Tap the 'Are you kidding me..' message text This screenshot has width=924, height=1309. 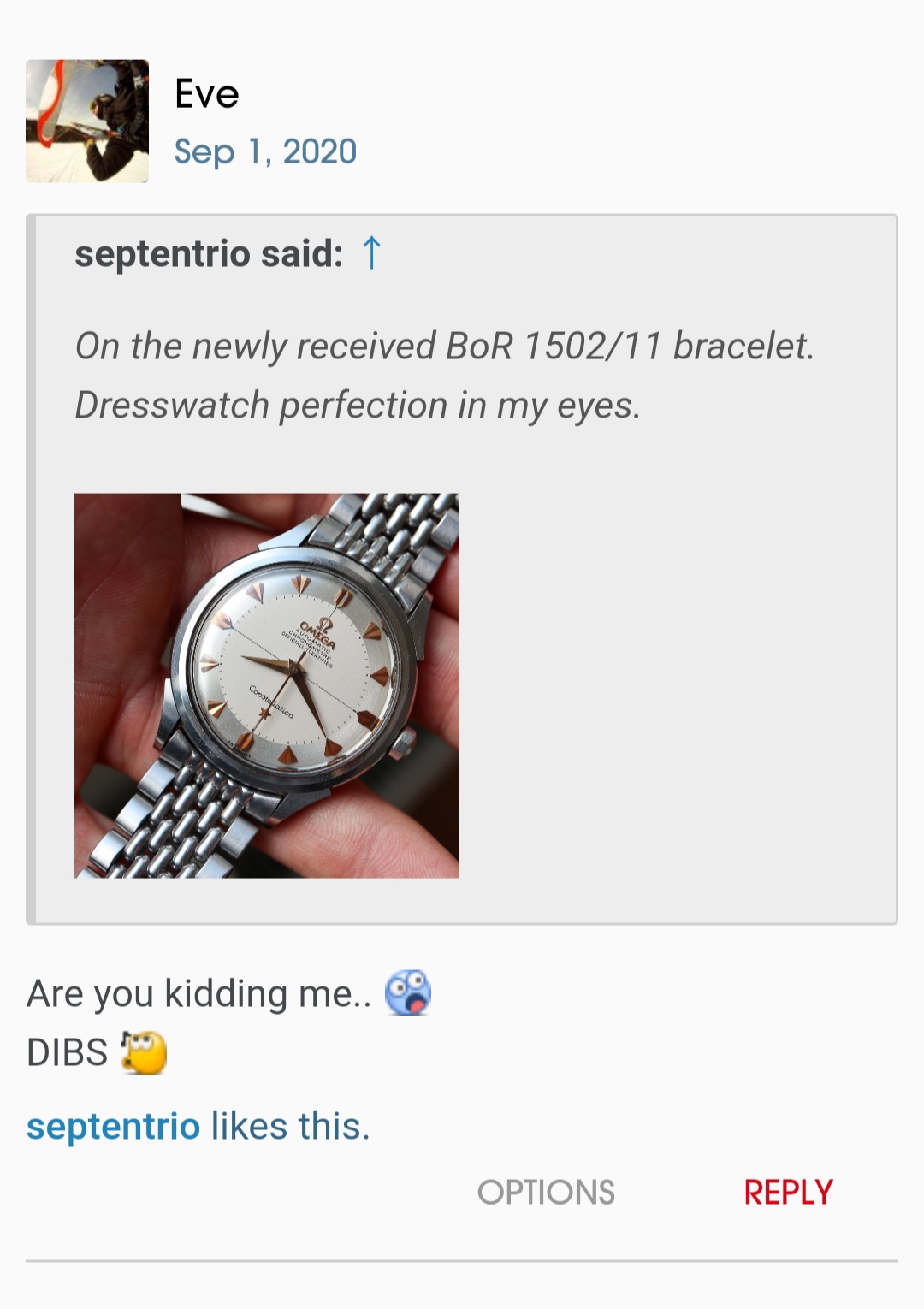point(199,993)
